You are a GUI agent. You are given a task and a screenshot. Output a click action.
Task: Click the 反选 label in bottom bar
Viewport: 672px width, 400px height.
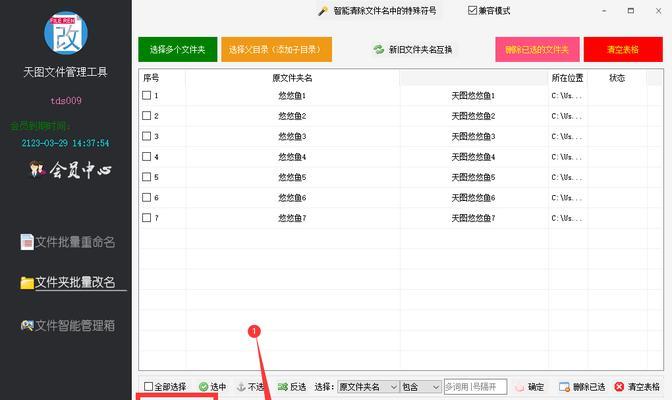coord(298,387)
